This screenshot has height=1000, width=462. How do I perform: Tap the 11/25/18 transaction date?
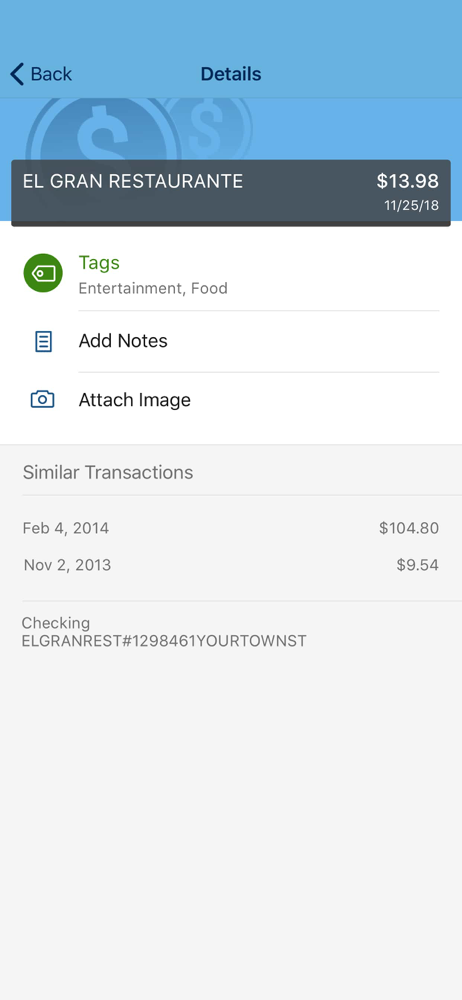pos(412,206)
